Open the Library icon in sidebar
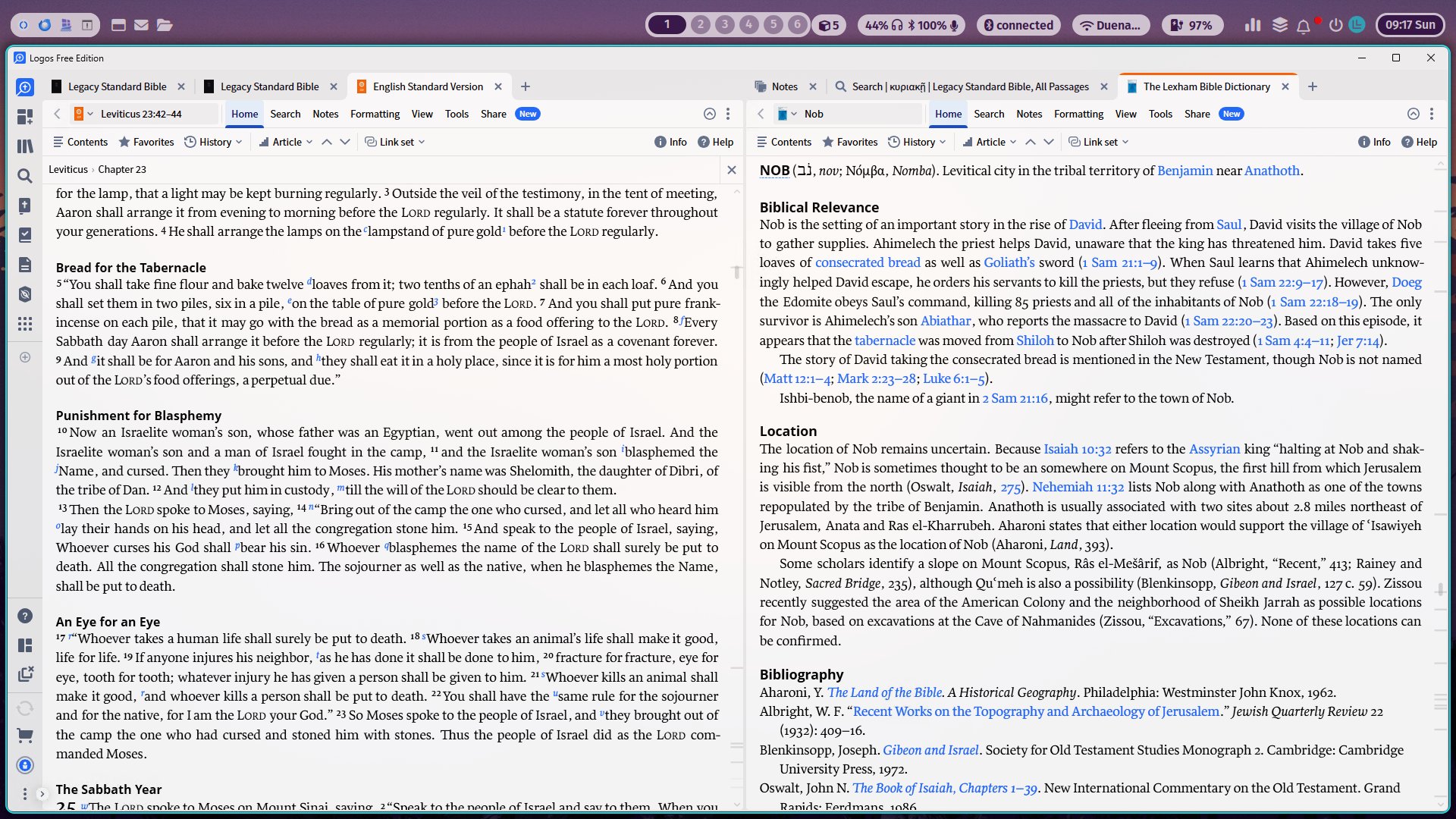Viewport: 1456px width, 819px height. point(25,146)
